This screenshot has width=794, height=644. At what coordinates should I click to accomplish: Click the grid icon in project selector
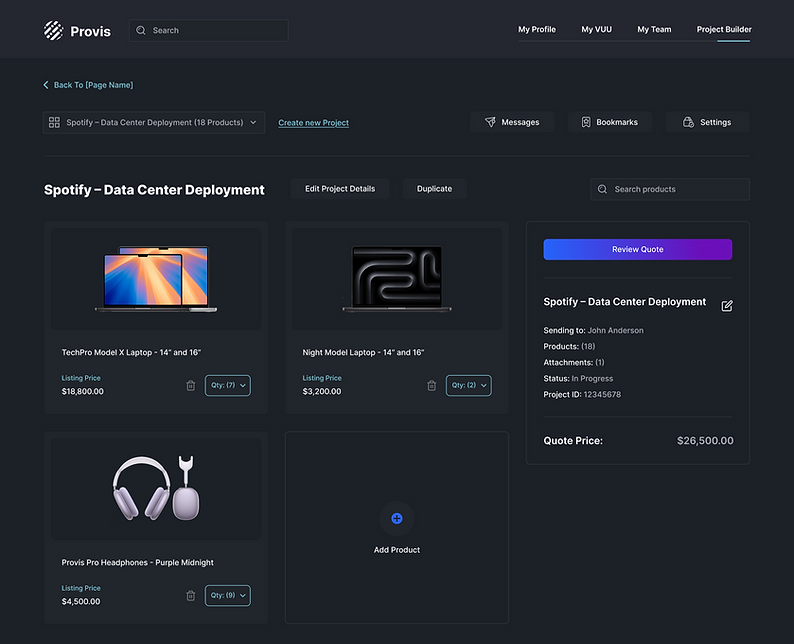(54, 123)
